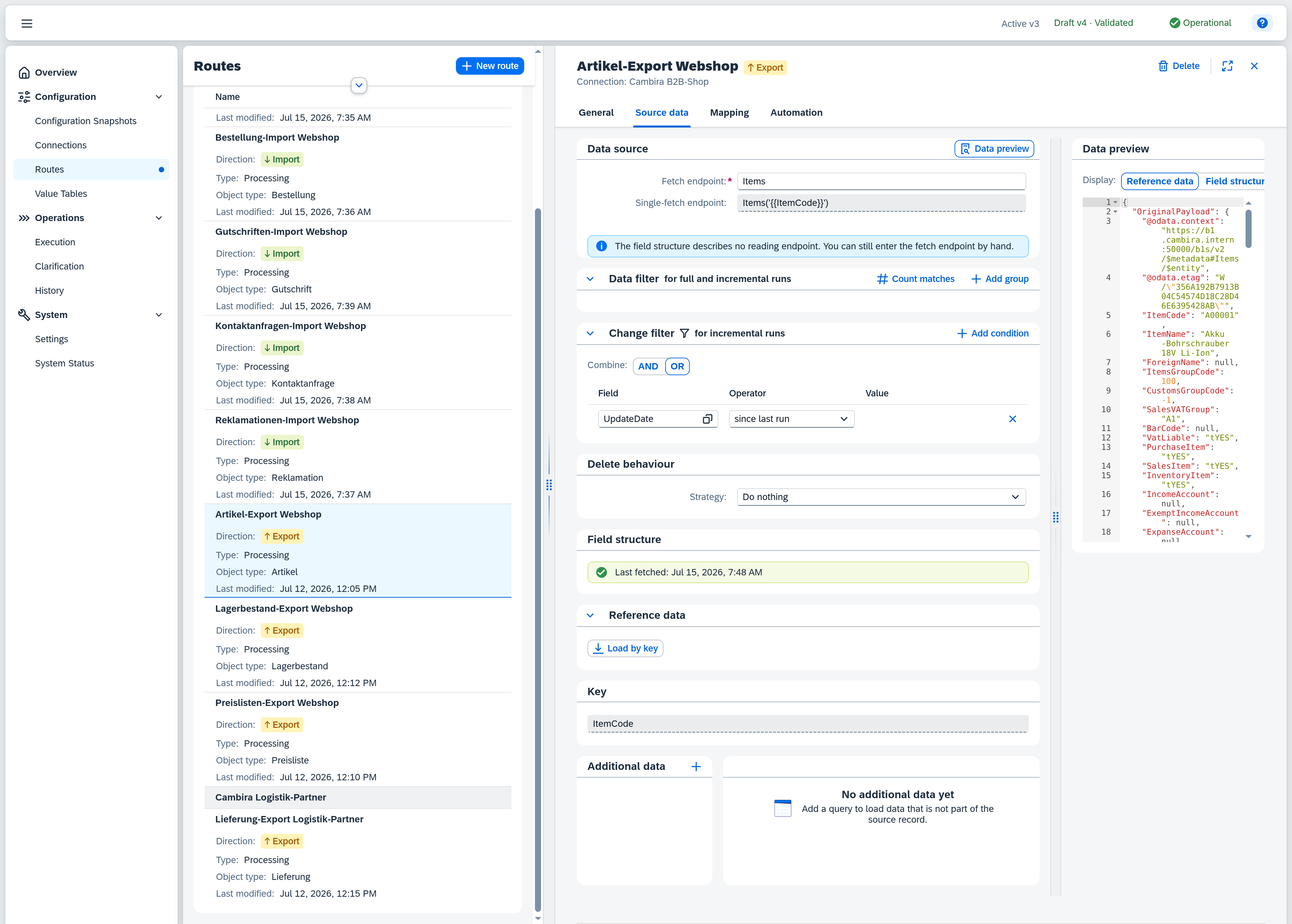Collapse the Change filter section
This screenshot has width=1292, height=924.
pyautogui.click(x=590, y=333)
